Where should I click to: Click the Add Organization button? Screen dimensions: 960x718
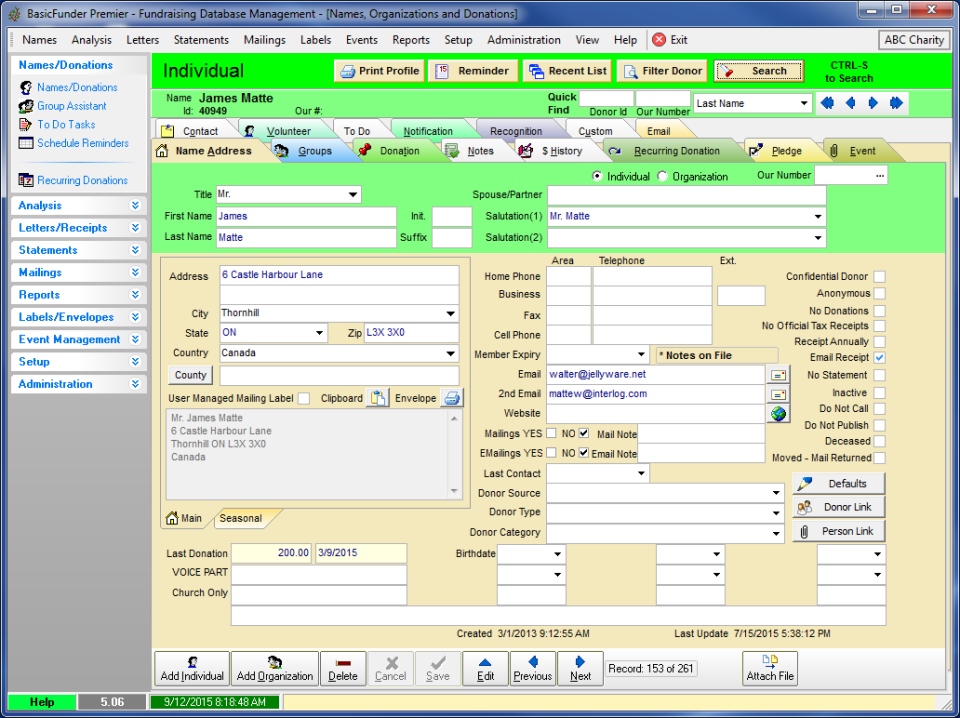[274, 668]
